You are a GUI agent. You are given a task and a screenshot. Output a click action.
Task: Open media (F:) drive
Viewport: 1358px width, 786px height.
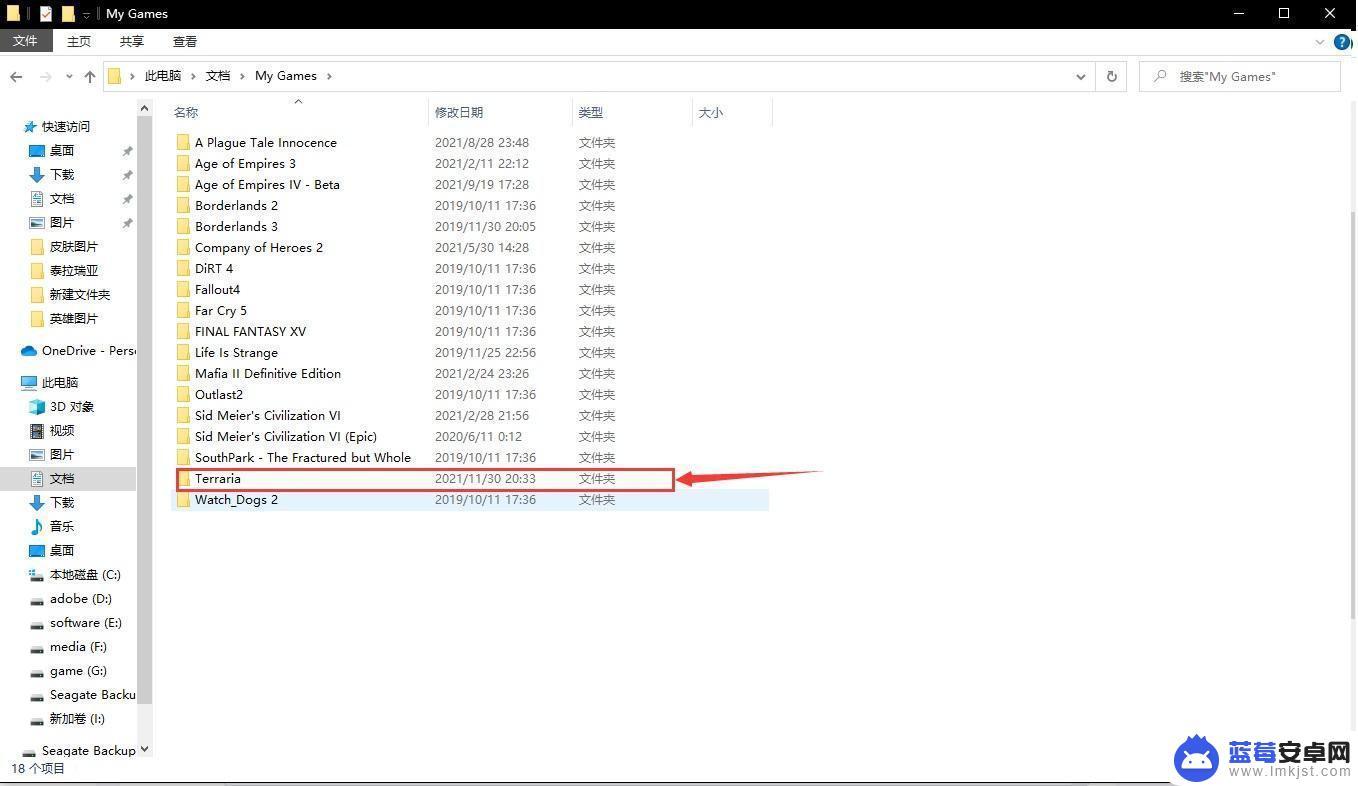click(68, 646)
